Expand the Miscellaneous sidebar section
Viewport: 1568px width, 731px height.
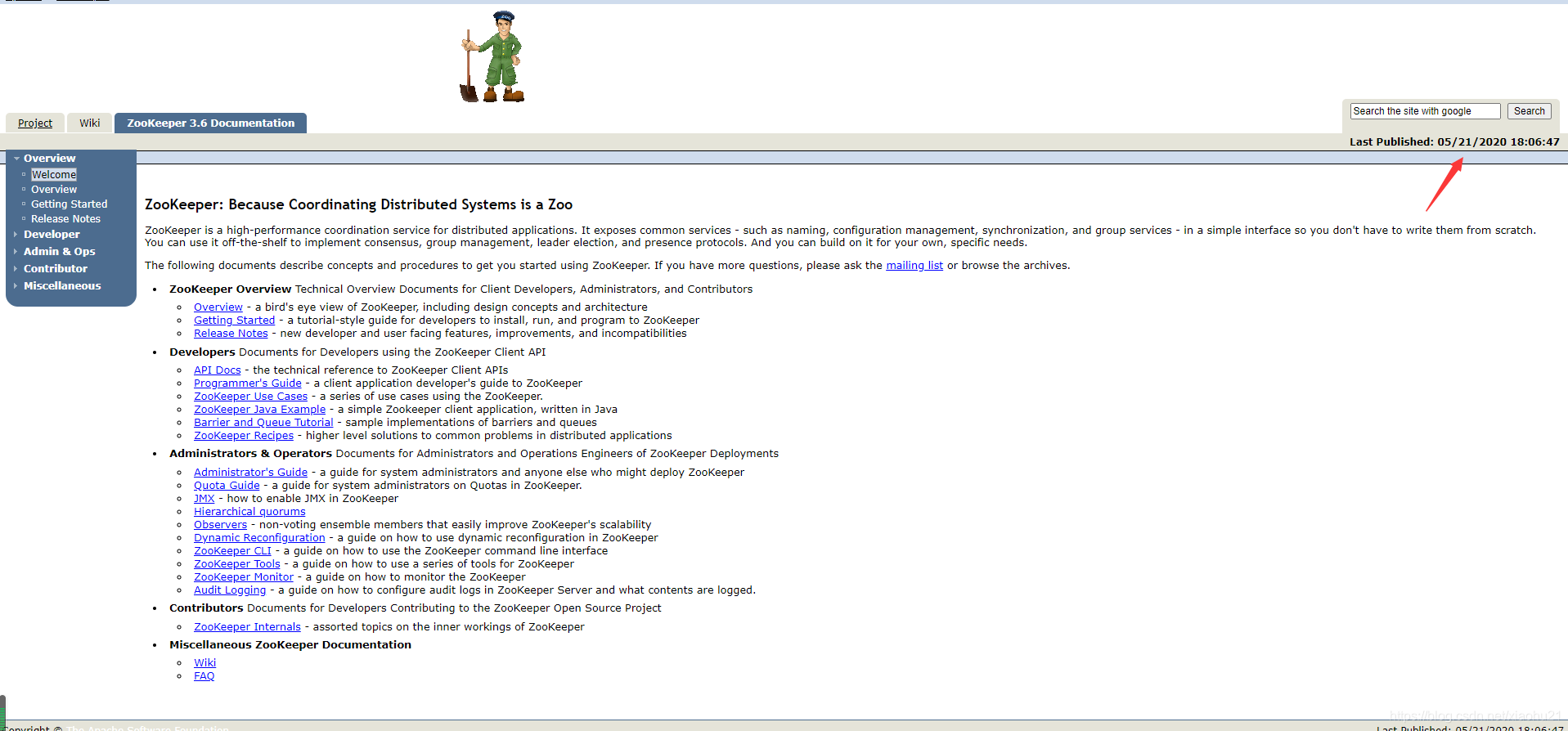pyautogui.click(x=62, y=286)
